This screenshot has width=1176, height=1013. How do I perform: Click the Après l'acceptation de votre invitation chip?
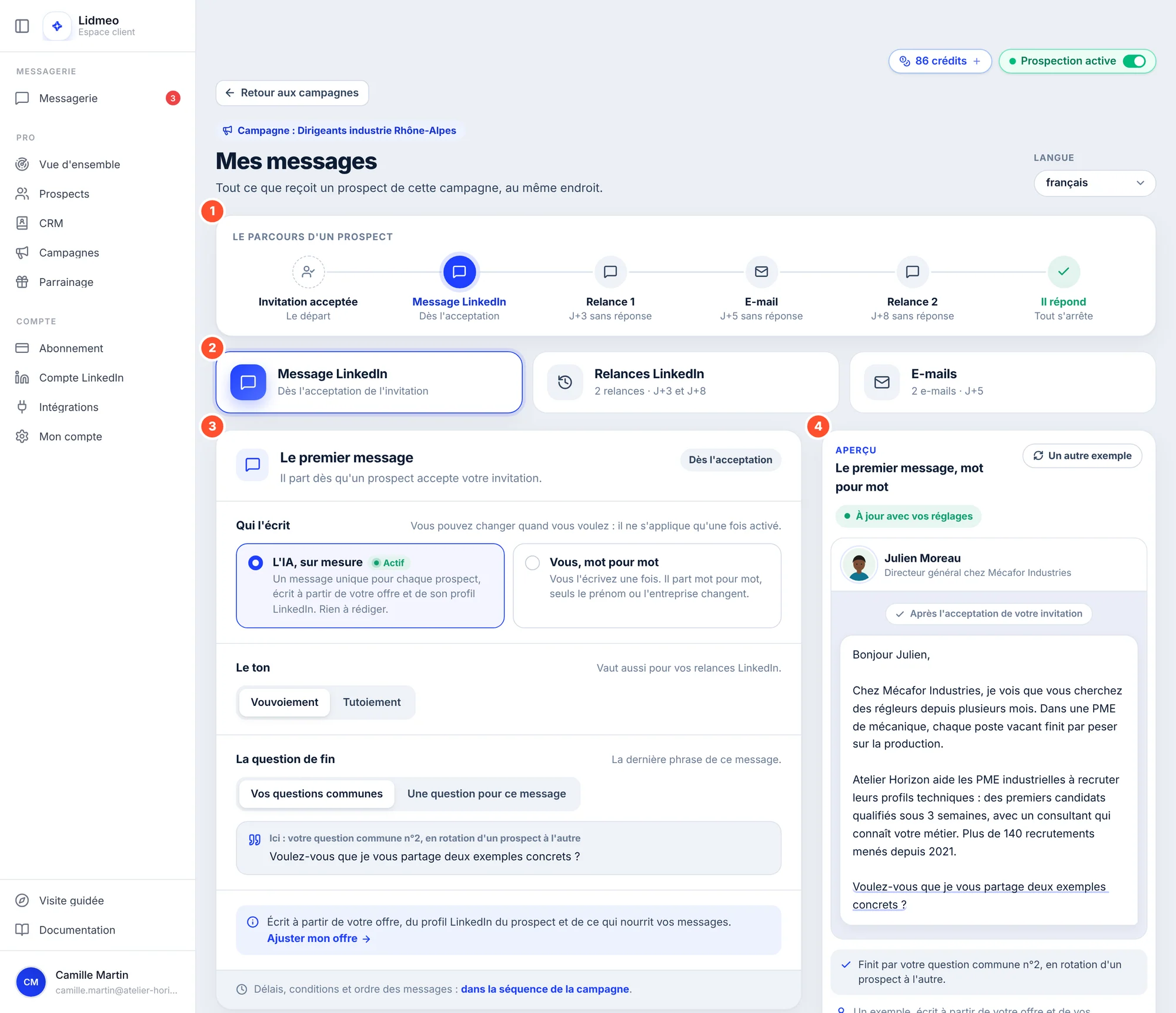point(989,614)
